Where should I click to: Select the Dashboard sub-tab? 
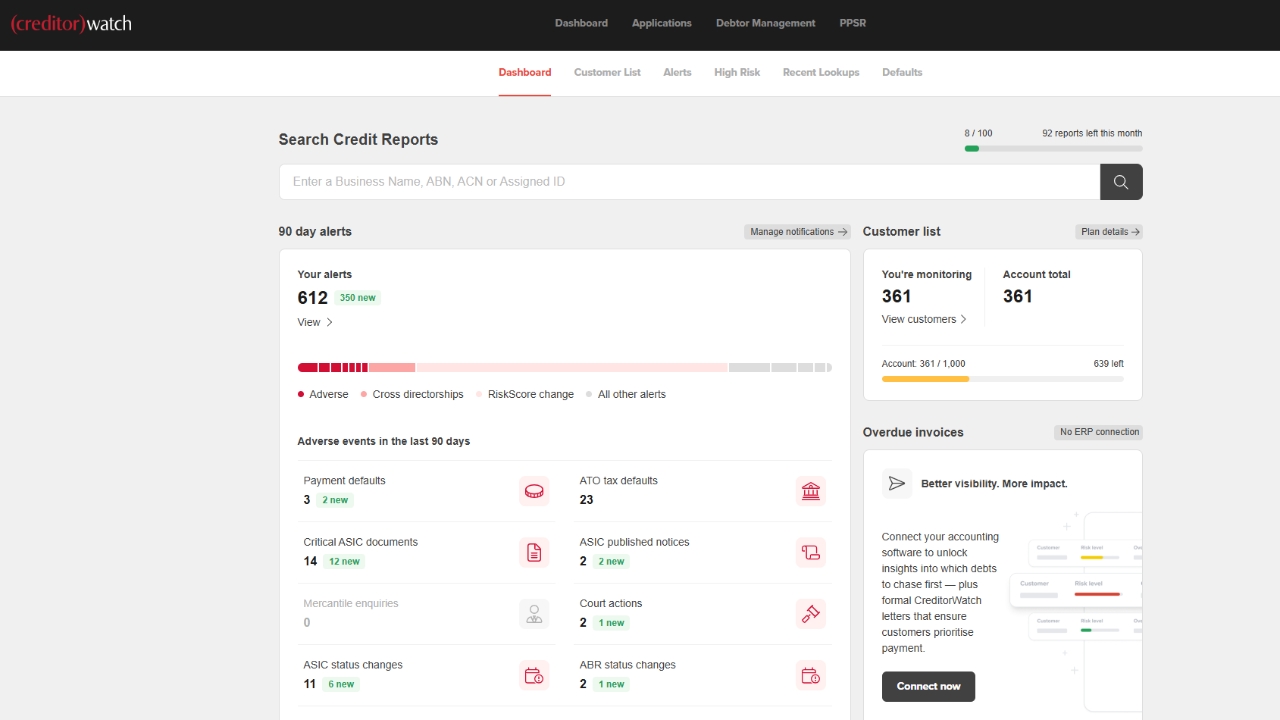525,72
